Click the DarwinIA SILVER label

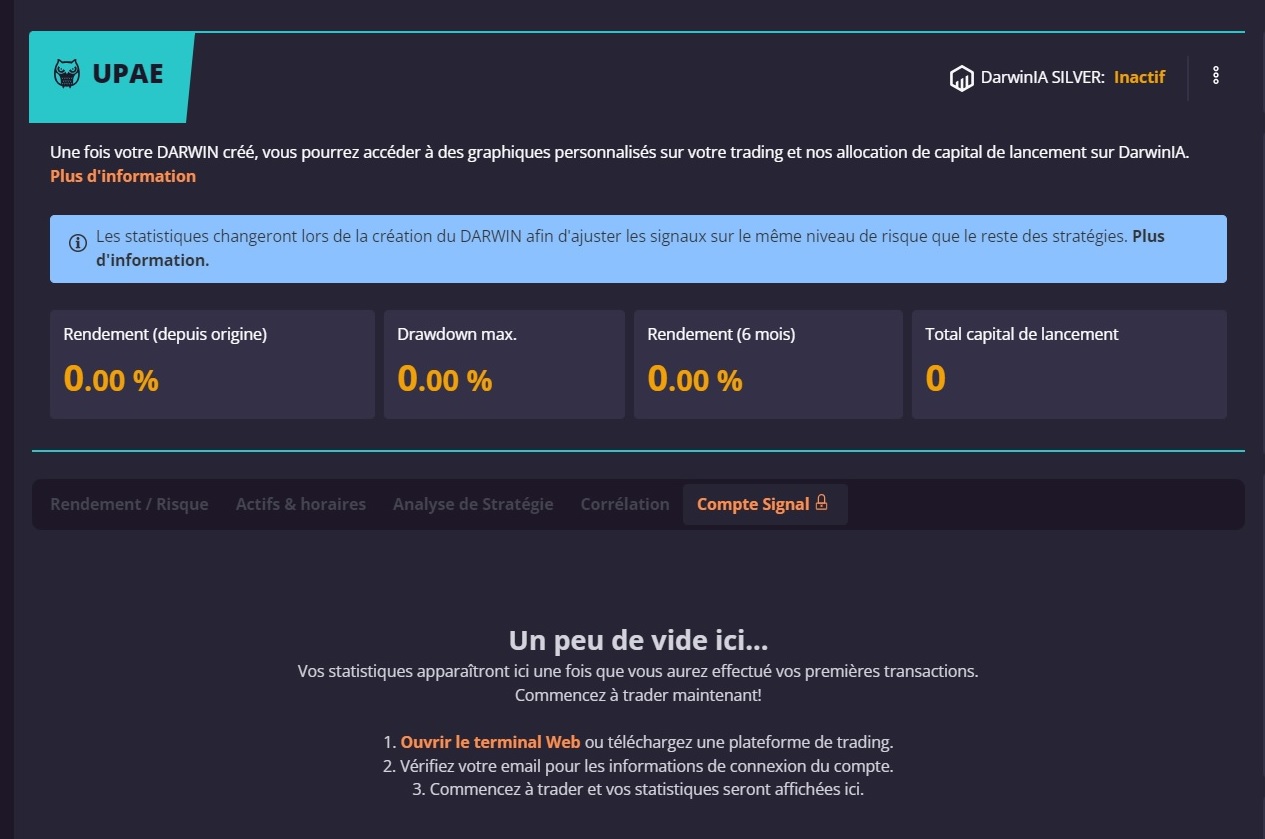pyautogui.click(x=1043, y=77)
